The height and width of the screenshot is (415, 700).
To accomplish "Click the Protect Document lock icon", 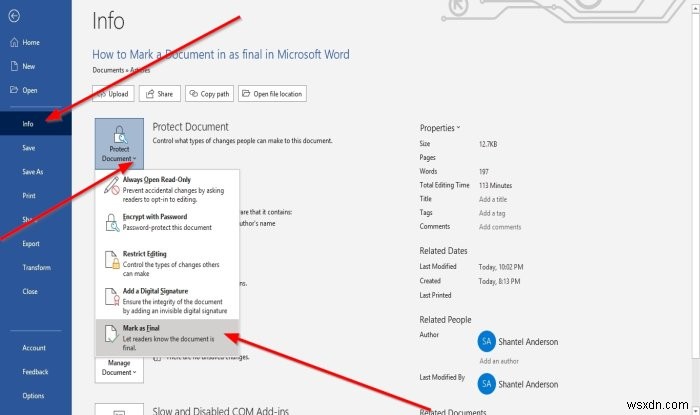I will pos(119,135).
